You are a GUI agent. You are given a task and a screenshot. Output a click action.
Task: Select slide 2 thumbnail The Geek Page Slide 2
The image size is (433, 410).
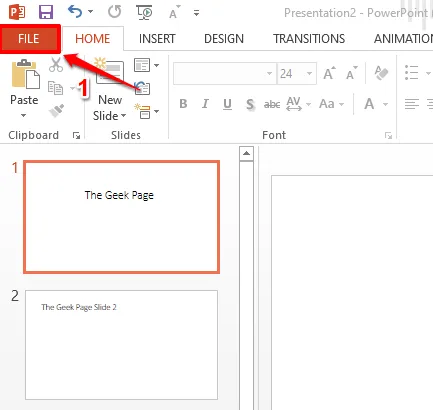121,345
